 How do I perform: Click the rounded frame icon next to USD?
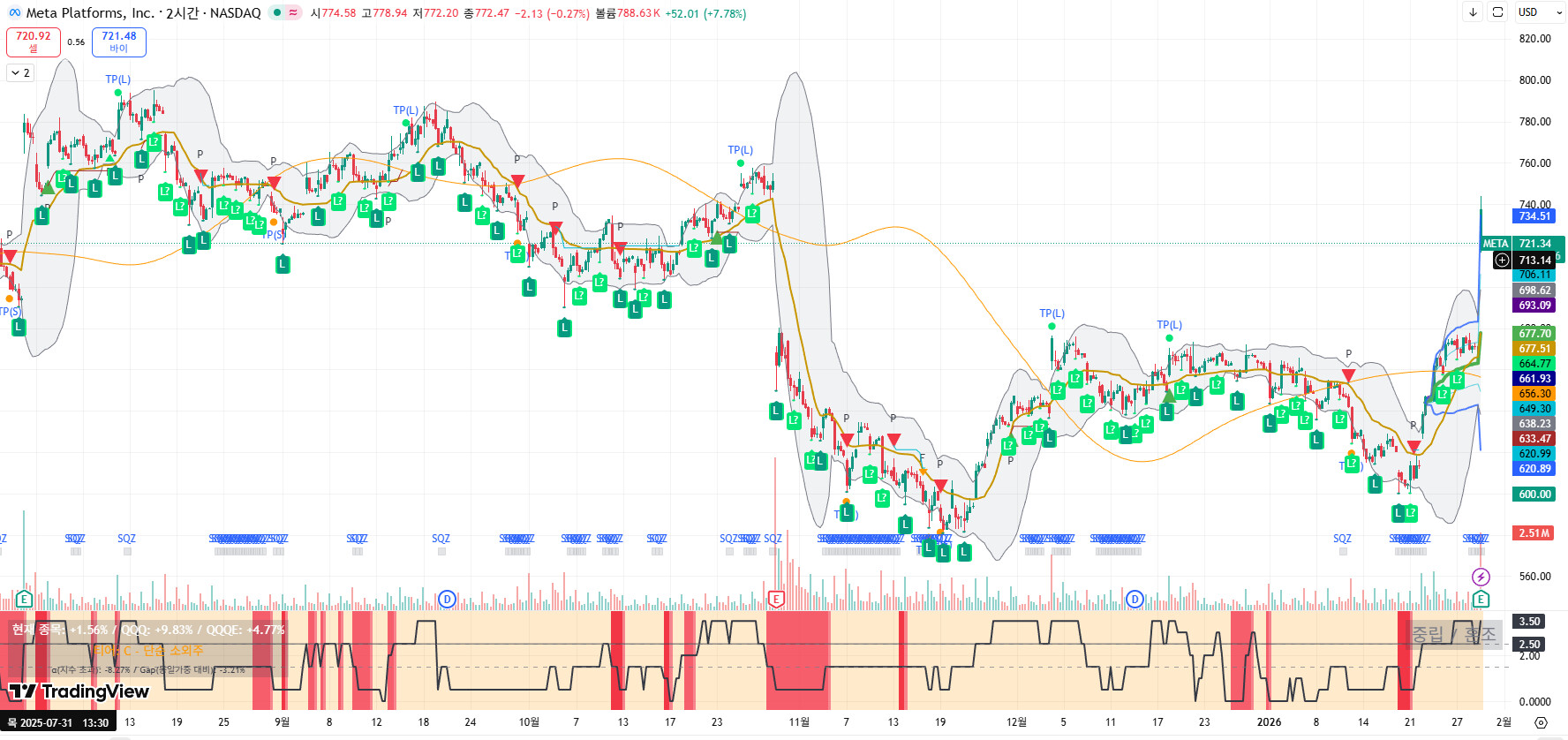(x=1497, y=12)
